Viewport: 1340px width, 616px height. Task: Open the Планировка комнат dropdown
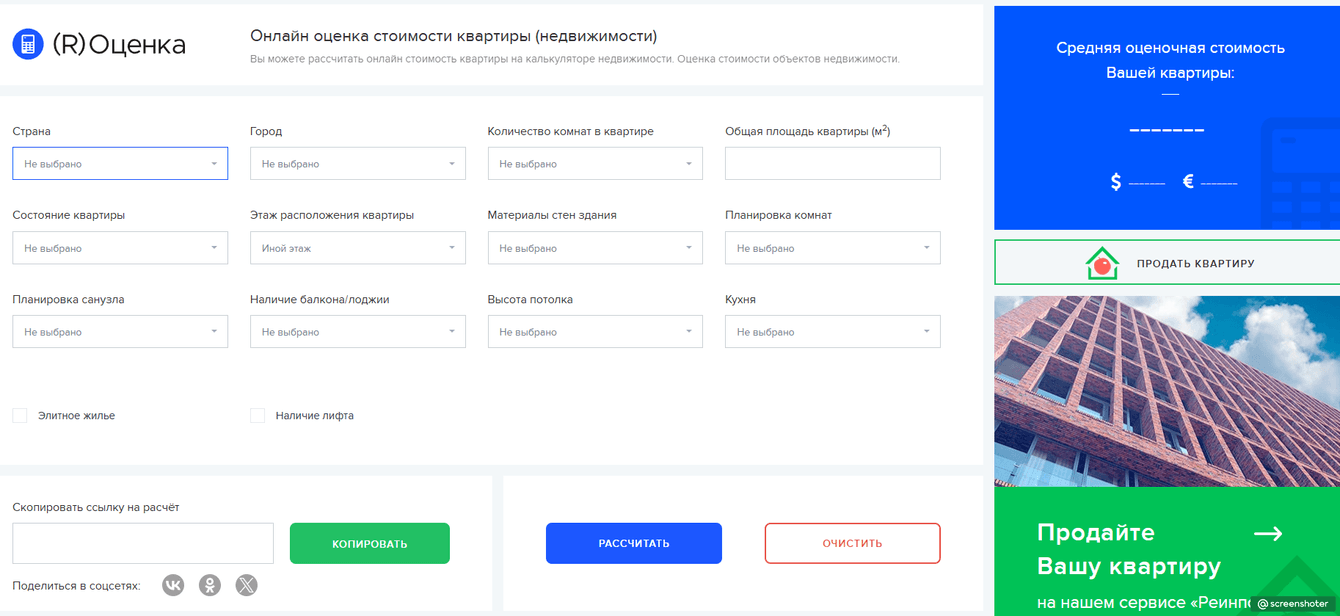(x=833, y=248)
